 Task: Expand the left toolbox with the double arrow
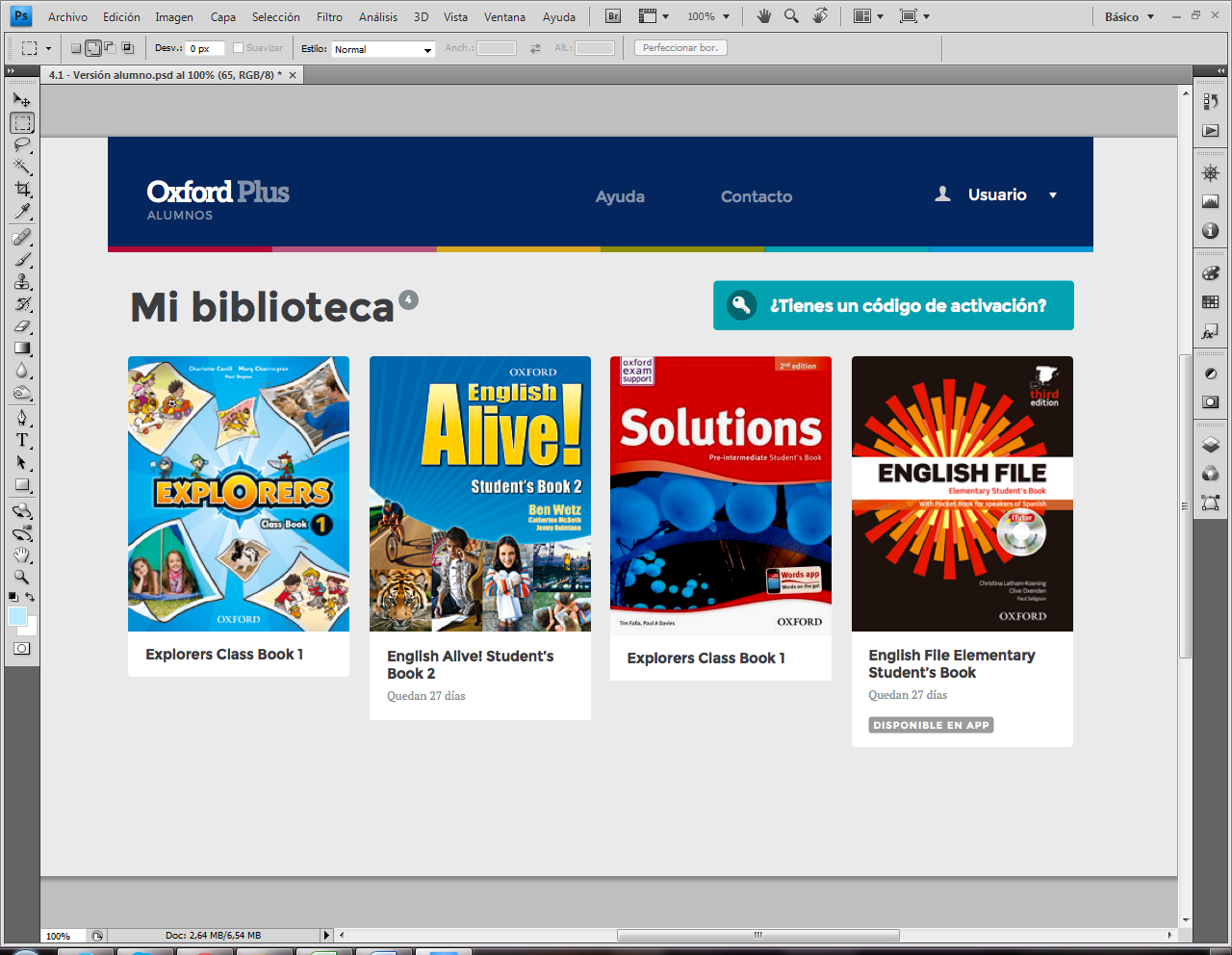coord(11,71)
